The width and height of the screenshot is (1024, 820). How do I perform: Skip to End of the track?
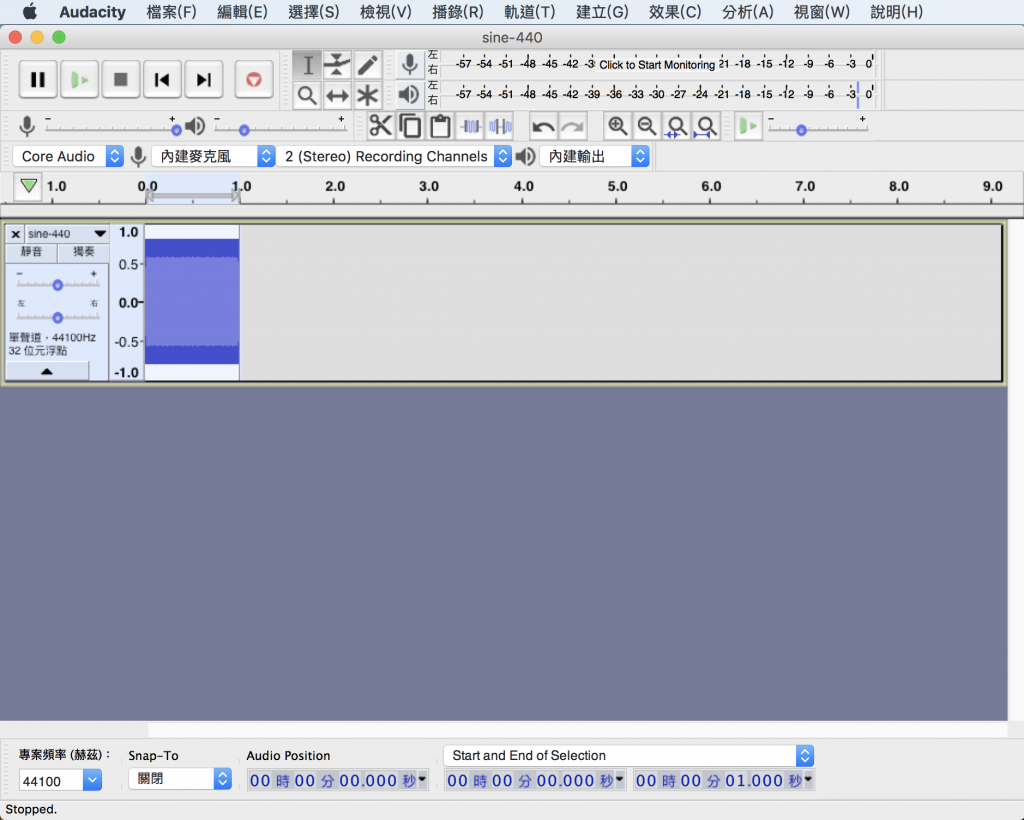(204, 80)
